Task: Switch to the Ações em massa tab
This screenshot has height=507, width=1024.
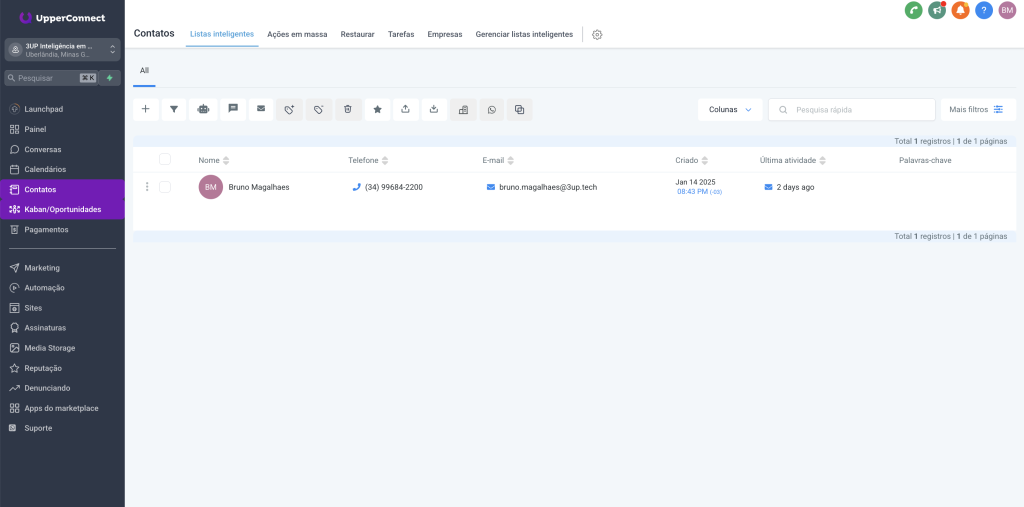Action: click(x=297, y=34)
